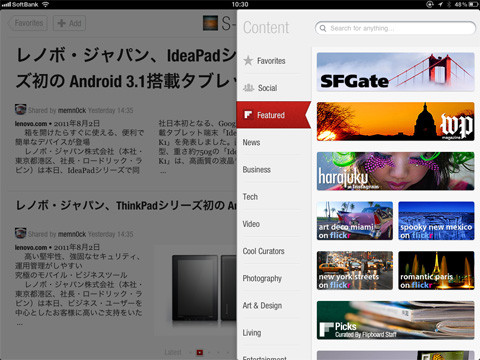Viewport: 480px width, 360px height.
Task: Tap the Add button
Action: tap(69, 23)
